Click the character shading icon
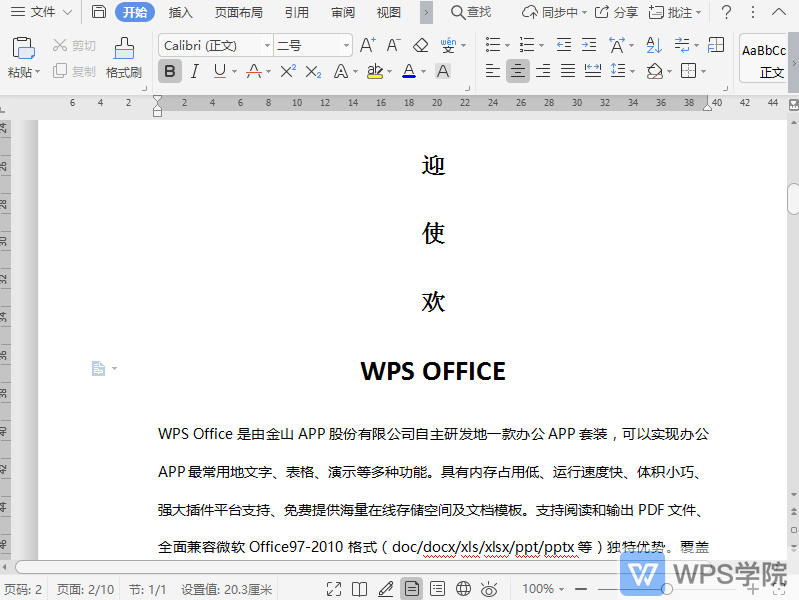Screen dimensions: 799x600 443,71
